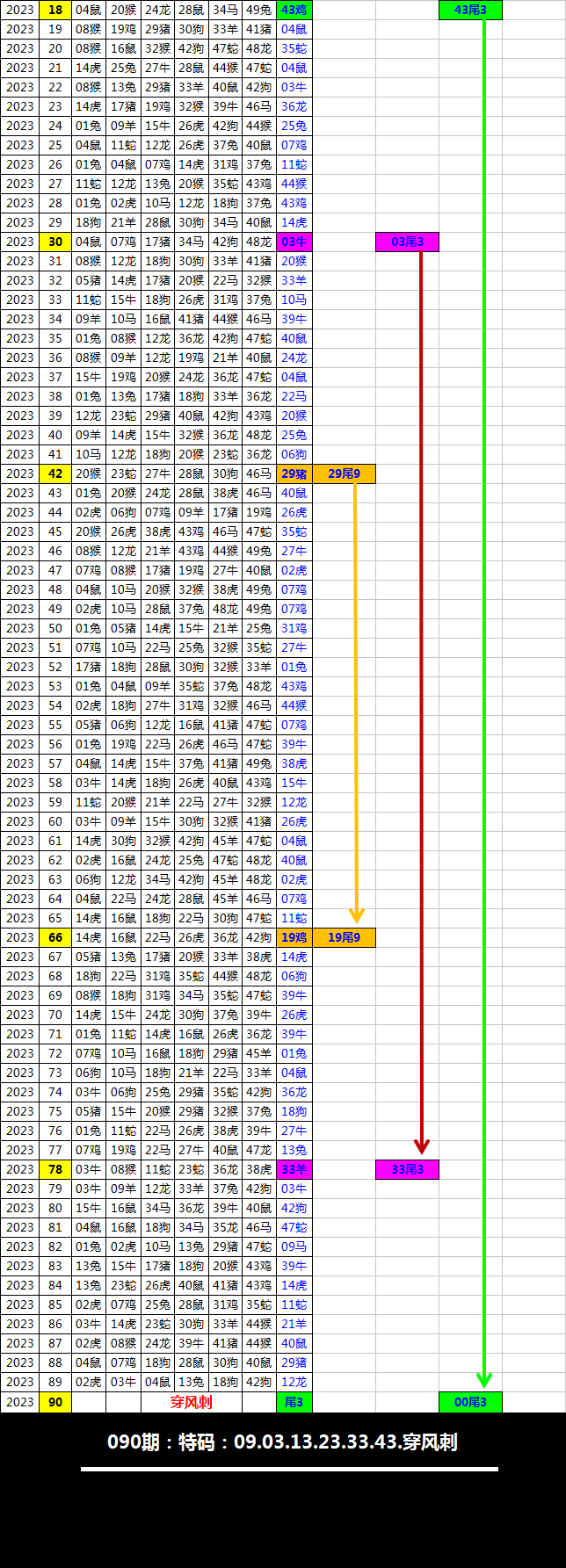Click the green 00尾3 label
566x1568 pixels.
point(470,1402)
